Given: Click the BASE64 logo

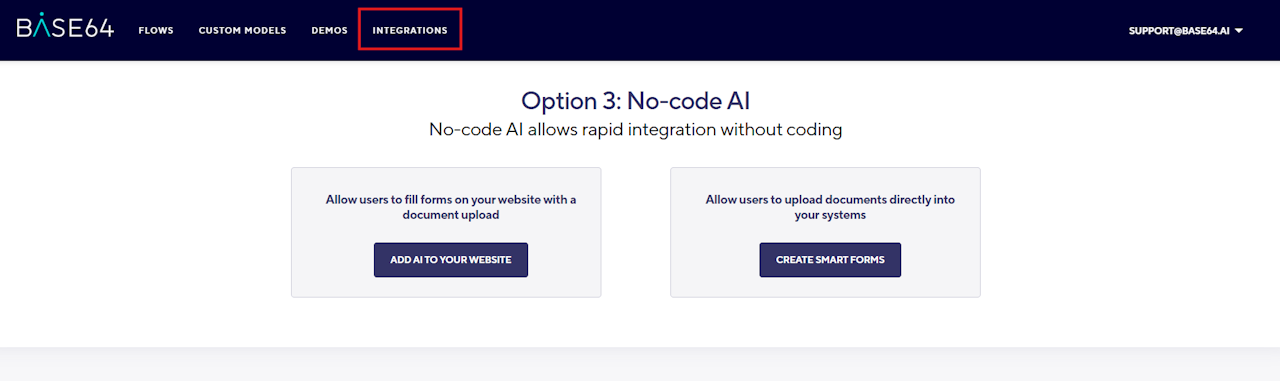Looking at the screenshot, I should [65, 29].
